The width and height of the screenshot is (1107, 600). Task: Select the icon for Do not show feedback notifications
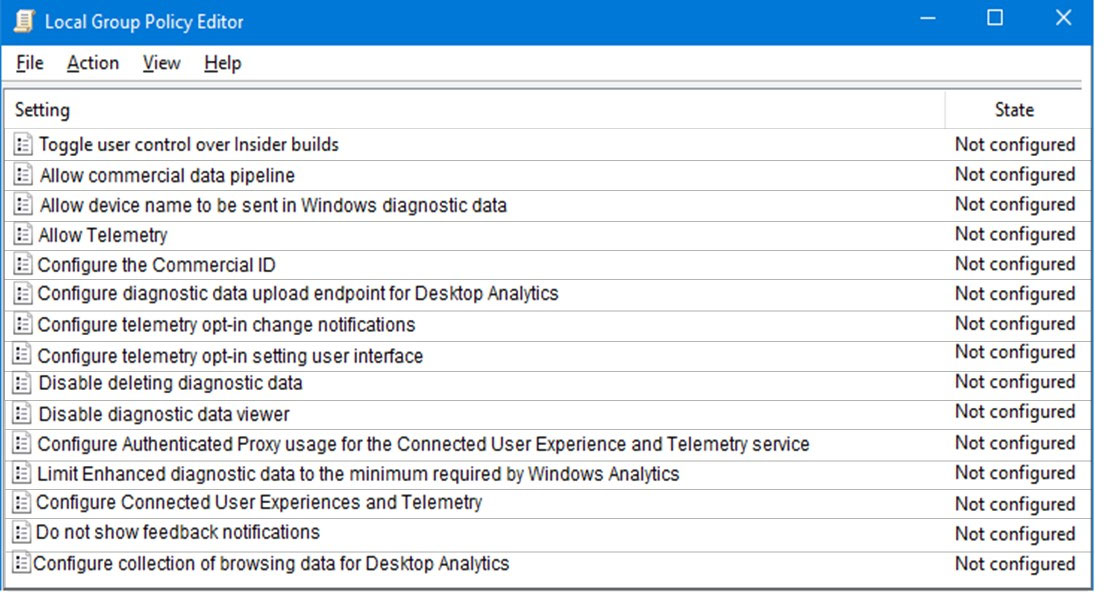pyautogui.click(x=22, y=532)
